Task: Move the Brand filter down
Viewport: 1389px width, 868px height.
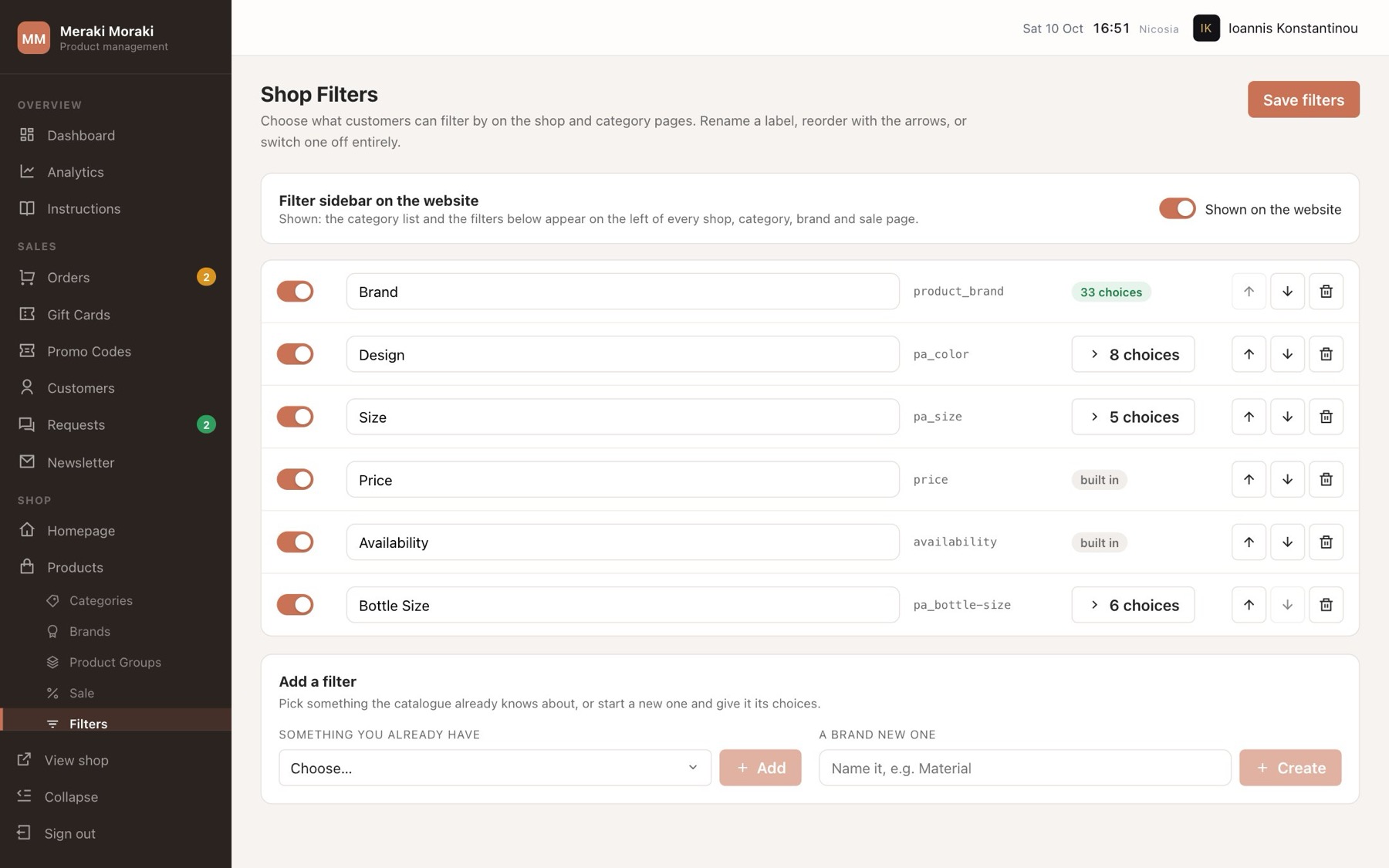Action: [x=1287, y=292]
